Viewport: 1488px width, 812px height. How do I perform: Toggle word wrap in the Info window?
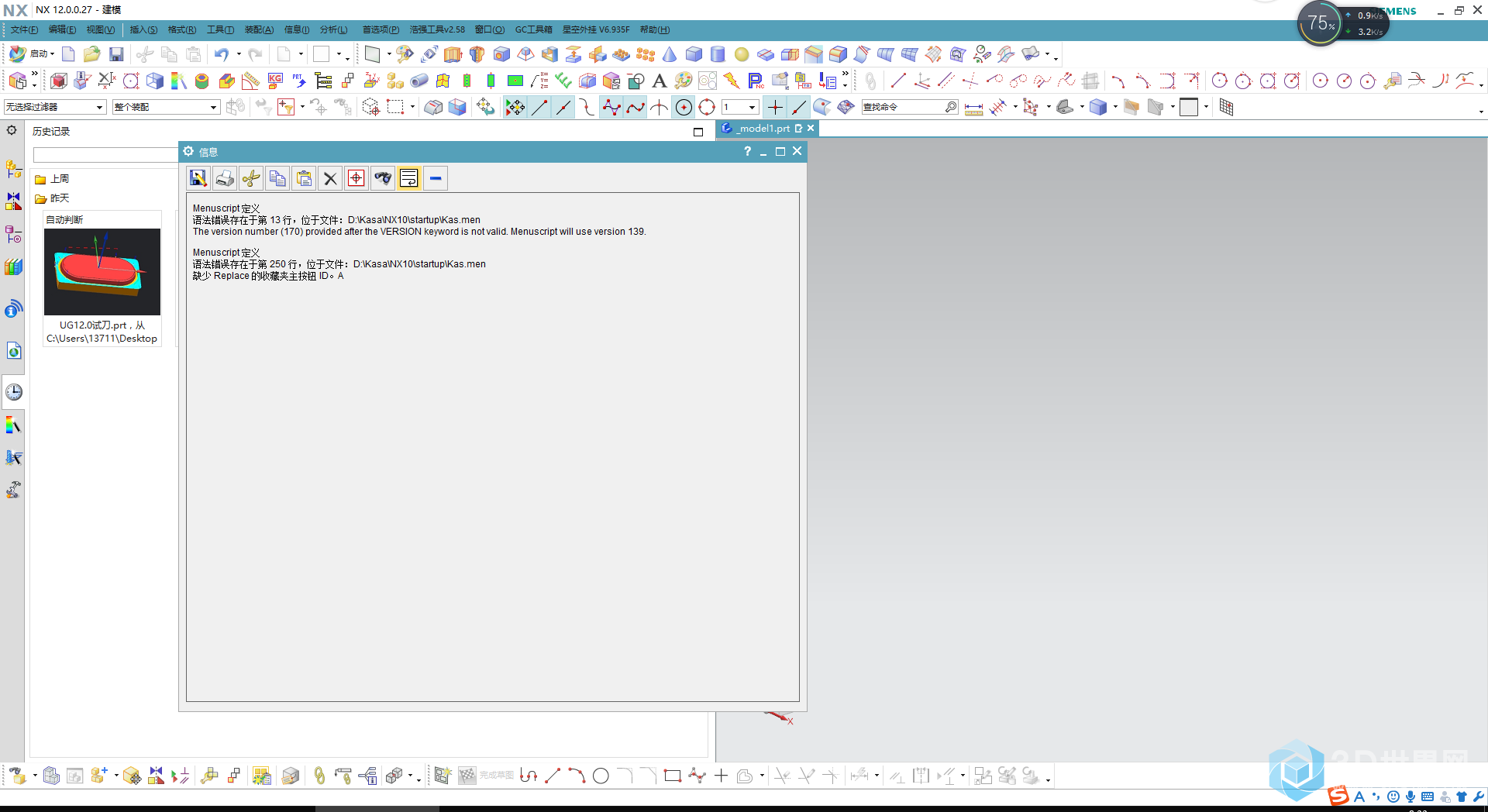[x=408, y=178]
